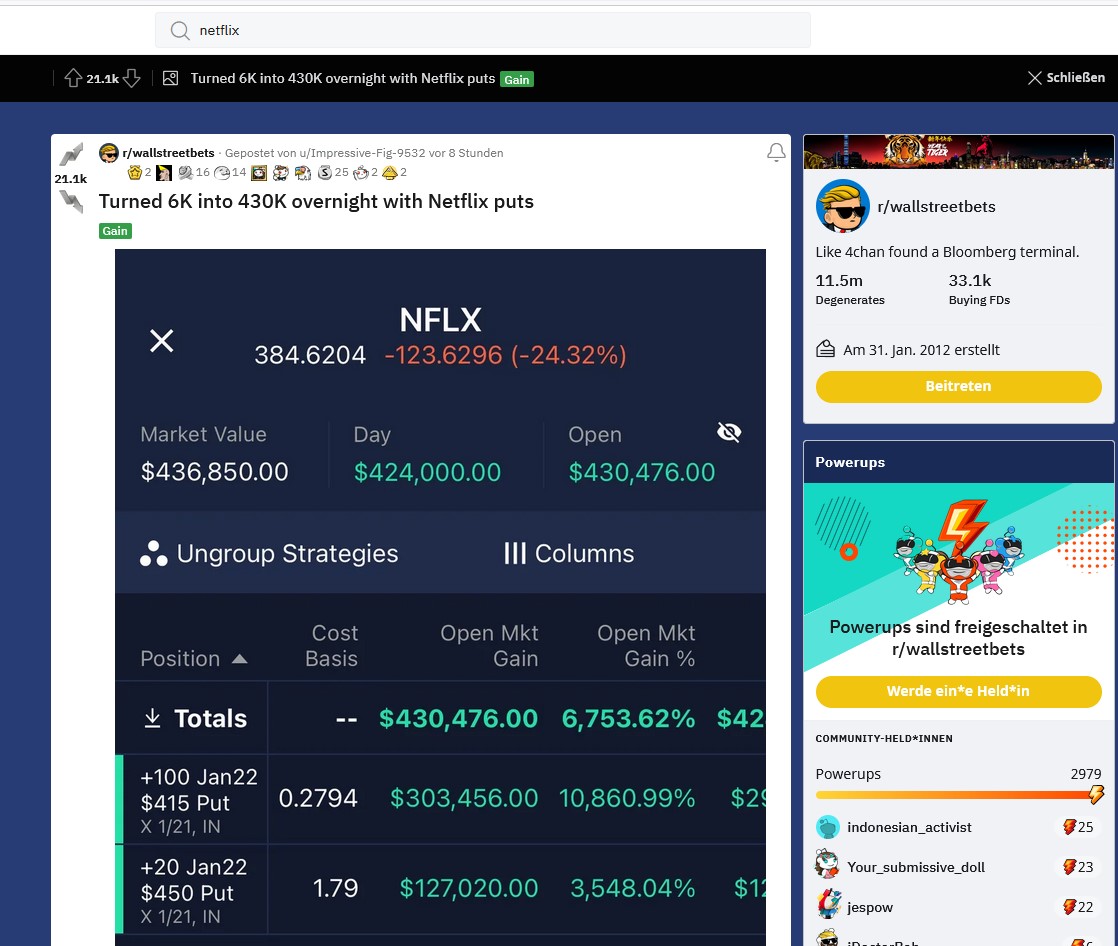This screenshot has width=1118, height=946.
Task: Click gain value $127,020.00
Action: (x=468, y=888)
